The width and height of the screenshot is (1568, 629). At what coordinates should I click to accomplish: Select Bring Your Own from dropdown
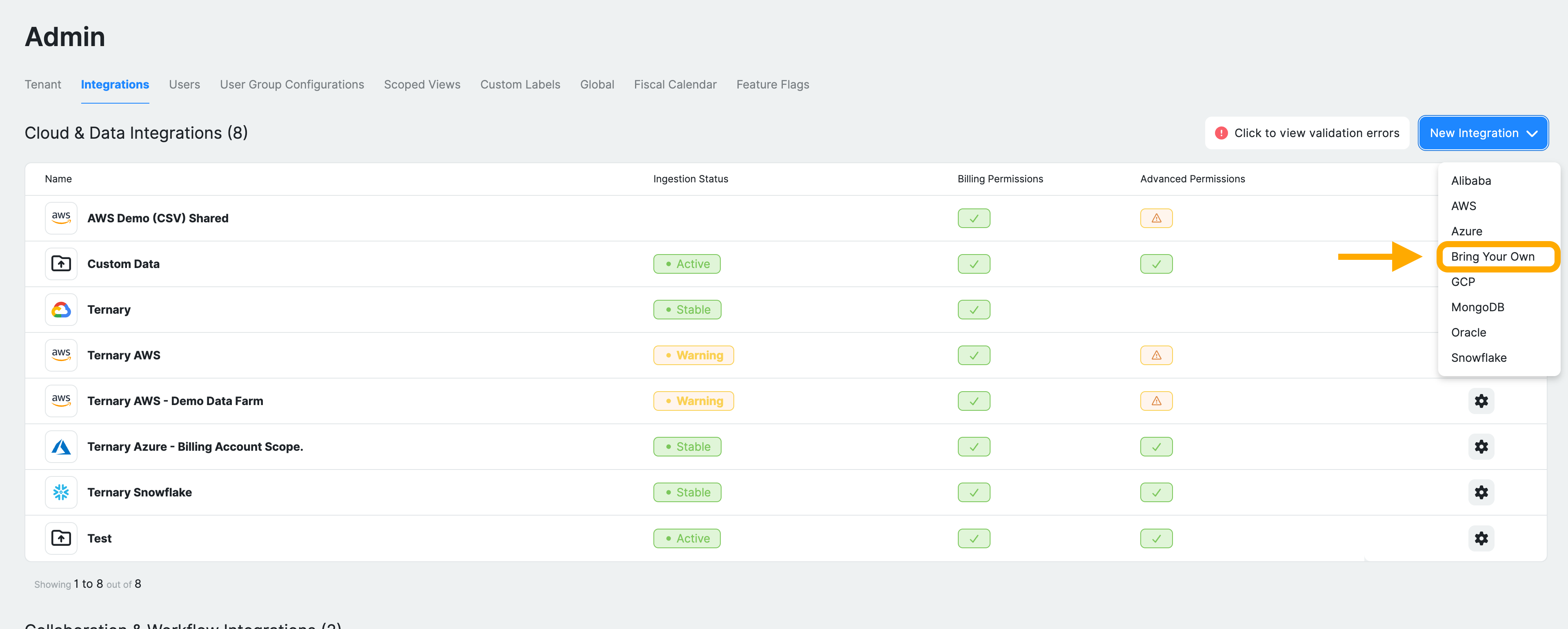click(x=1492, y=257)
